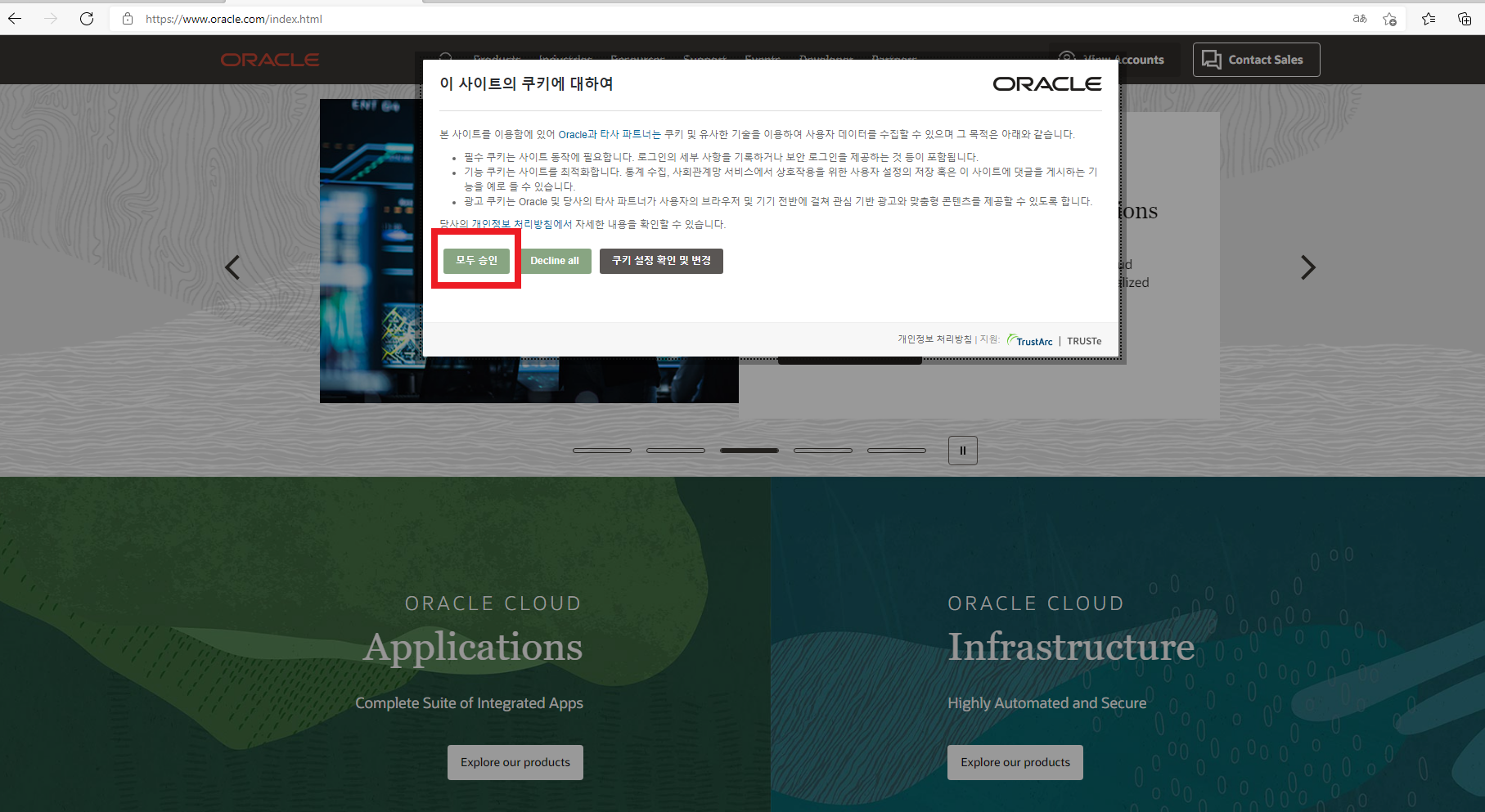Image resolution: width=1485 pixels, height=812 pixels.
Task: Click the Decline all button
Action: point(555,261)
